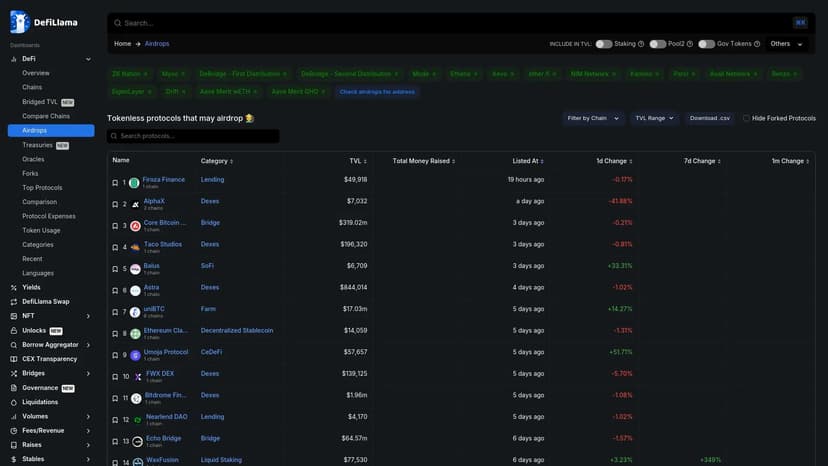828x466 pixels.
Task: Click the Core Bitcoin protocol logo
Action: click(x=135, y=226)
